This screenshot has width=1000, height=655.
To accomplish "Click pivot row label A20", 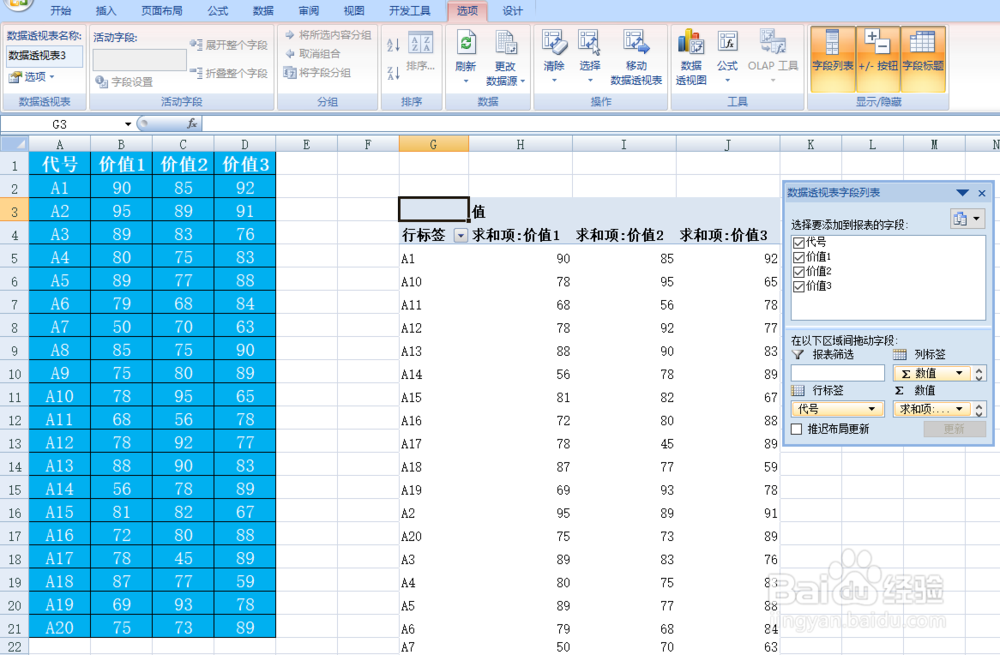I will click(x=411, y=536).
